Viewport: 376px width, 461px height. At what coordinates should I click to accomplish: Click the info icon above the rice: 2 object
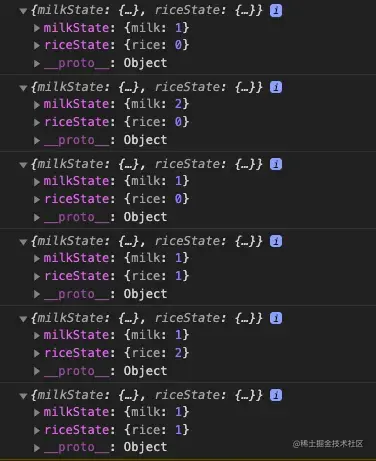point(276,318)
